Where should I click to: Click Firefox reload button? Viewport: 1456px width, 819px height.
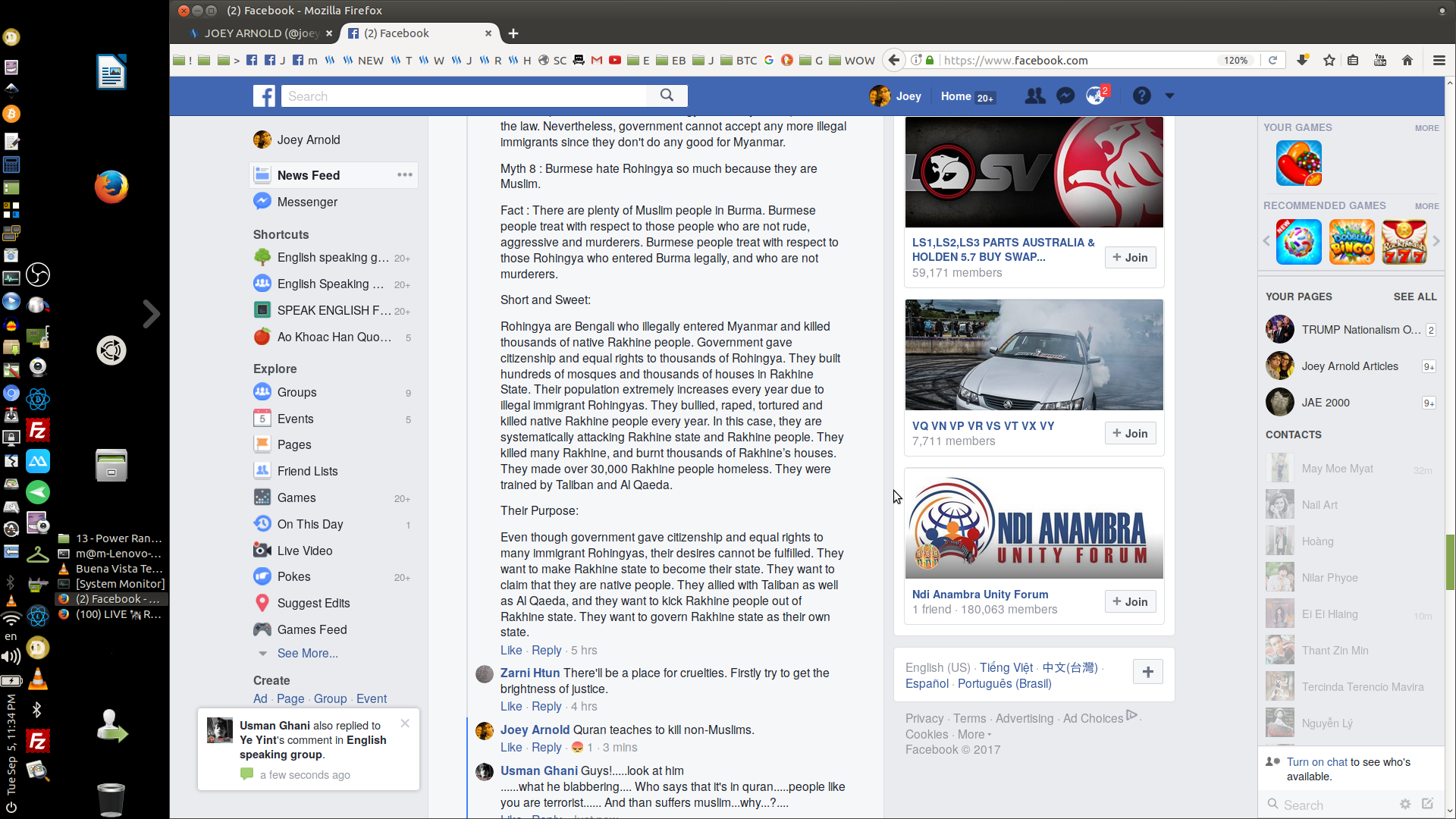pos(1272,61)
